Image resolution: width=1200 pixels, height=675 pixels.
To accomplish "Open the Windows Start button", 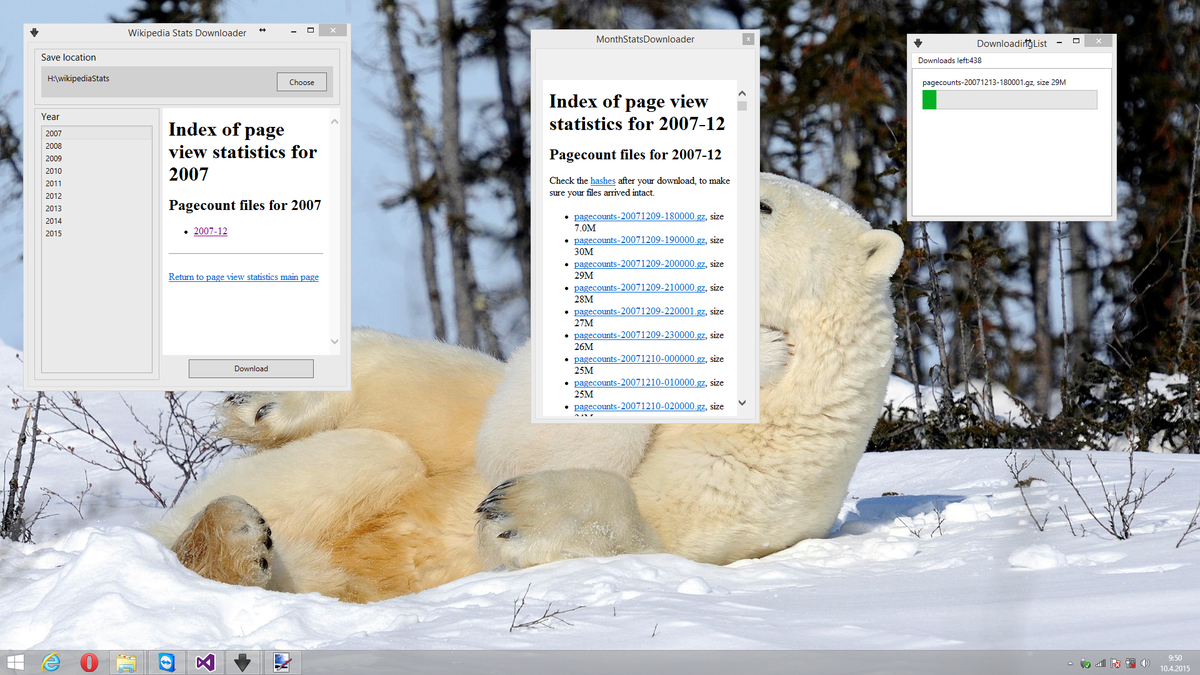I will (x=16, y=662).
